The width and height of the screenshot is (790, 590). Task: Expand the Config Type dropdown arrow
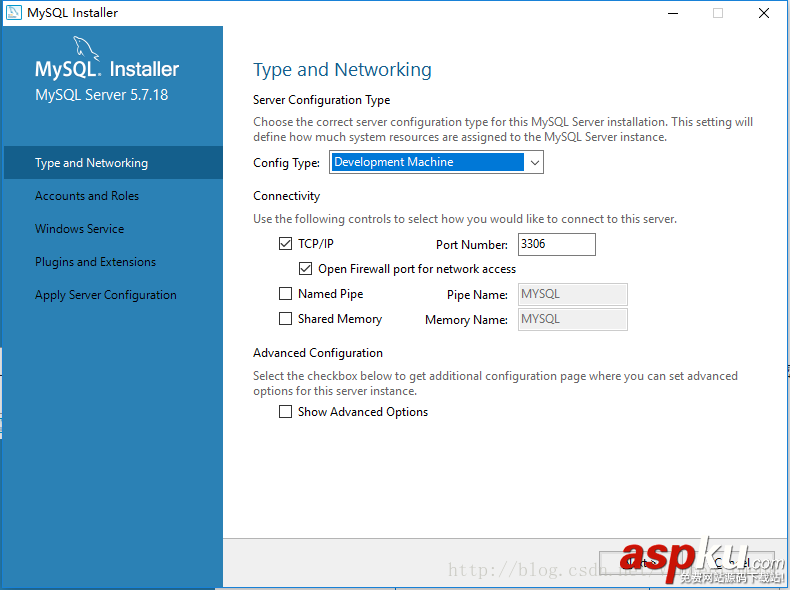(534, 162)
